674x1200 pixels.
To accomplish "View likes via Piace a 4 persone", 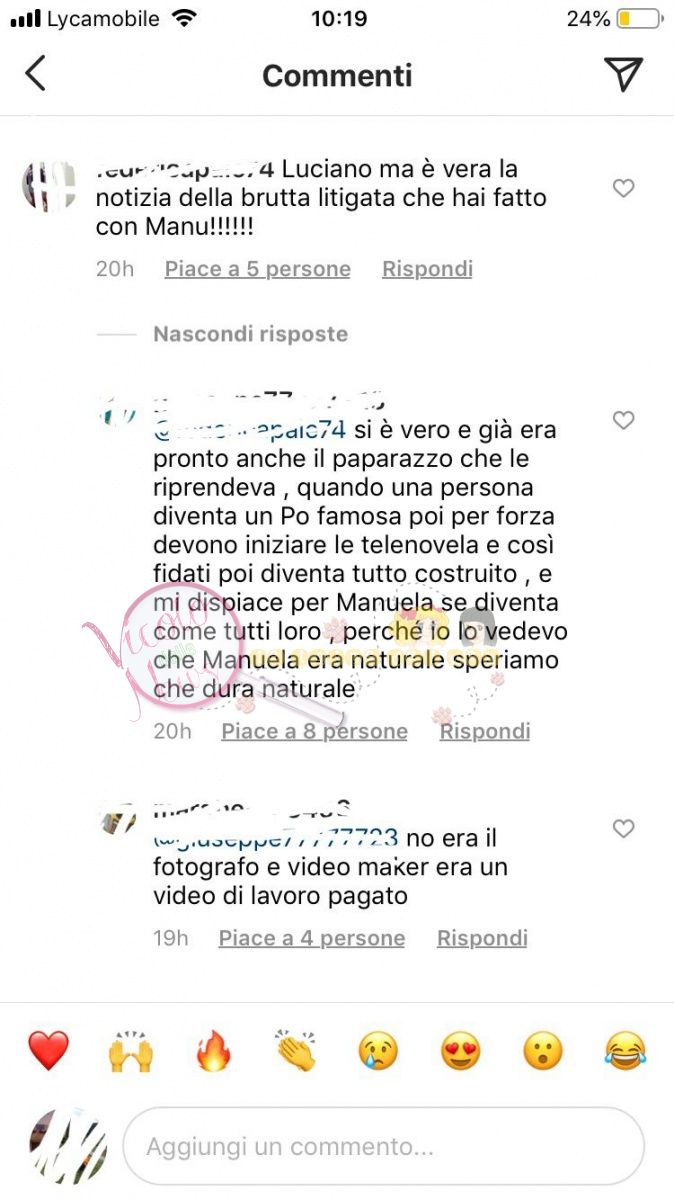I will click(312, 938).
